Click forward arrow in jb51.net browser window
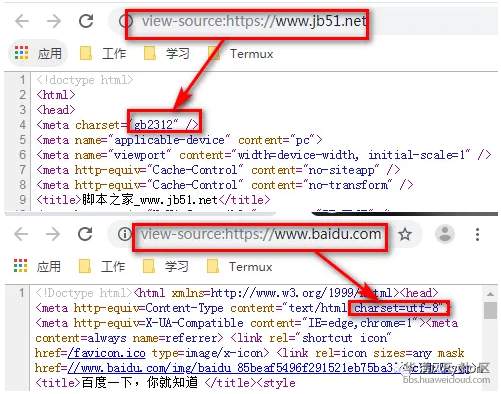This screenshot has width=501, height=394. [54, 21]
